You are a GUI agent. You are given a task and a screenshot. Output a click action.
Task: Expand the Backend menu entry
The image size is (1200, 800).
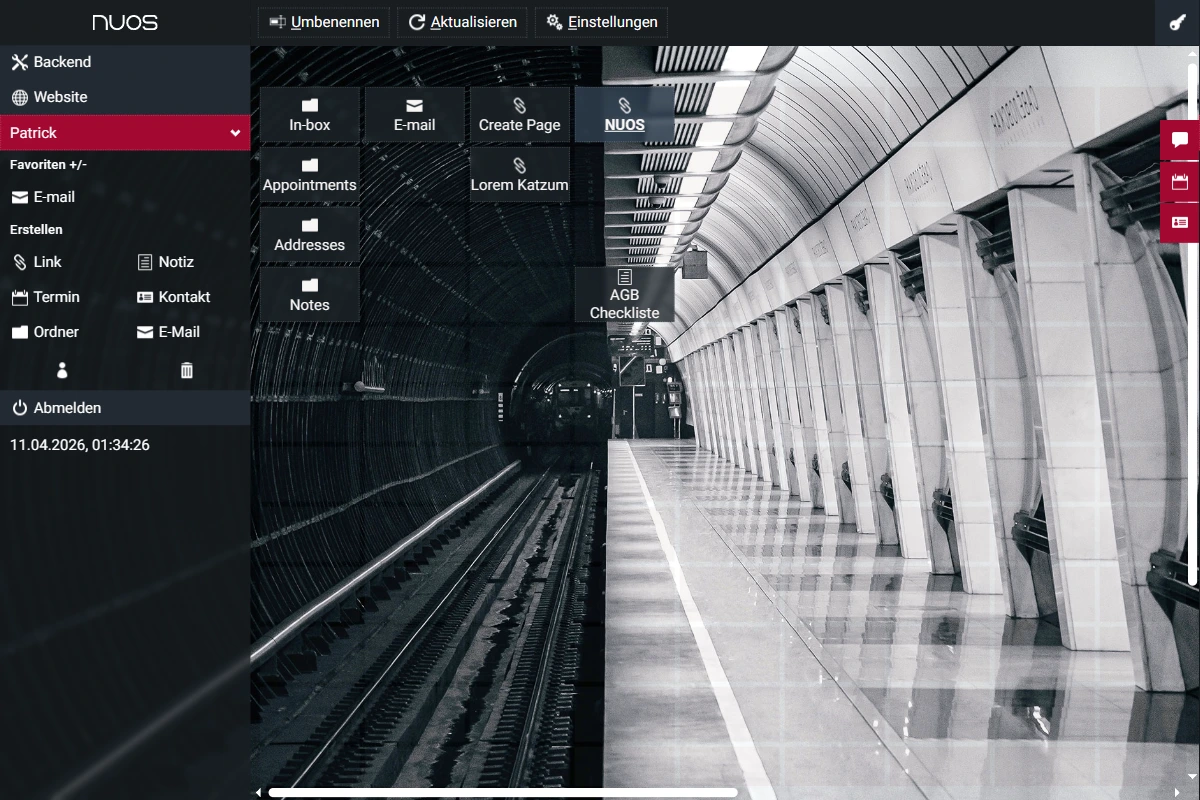[x=62, y=62]
